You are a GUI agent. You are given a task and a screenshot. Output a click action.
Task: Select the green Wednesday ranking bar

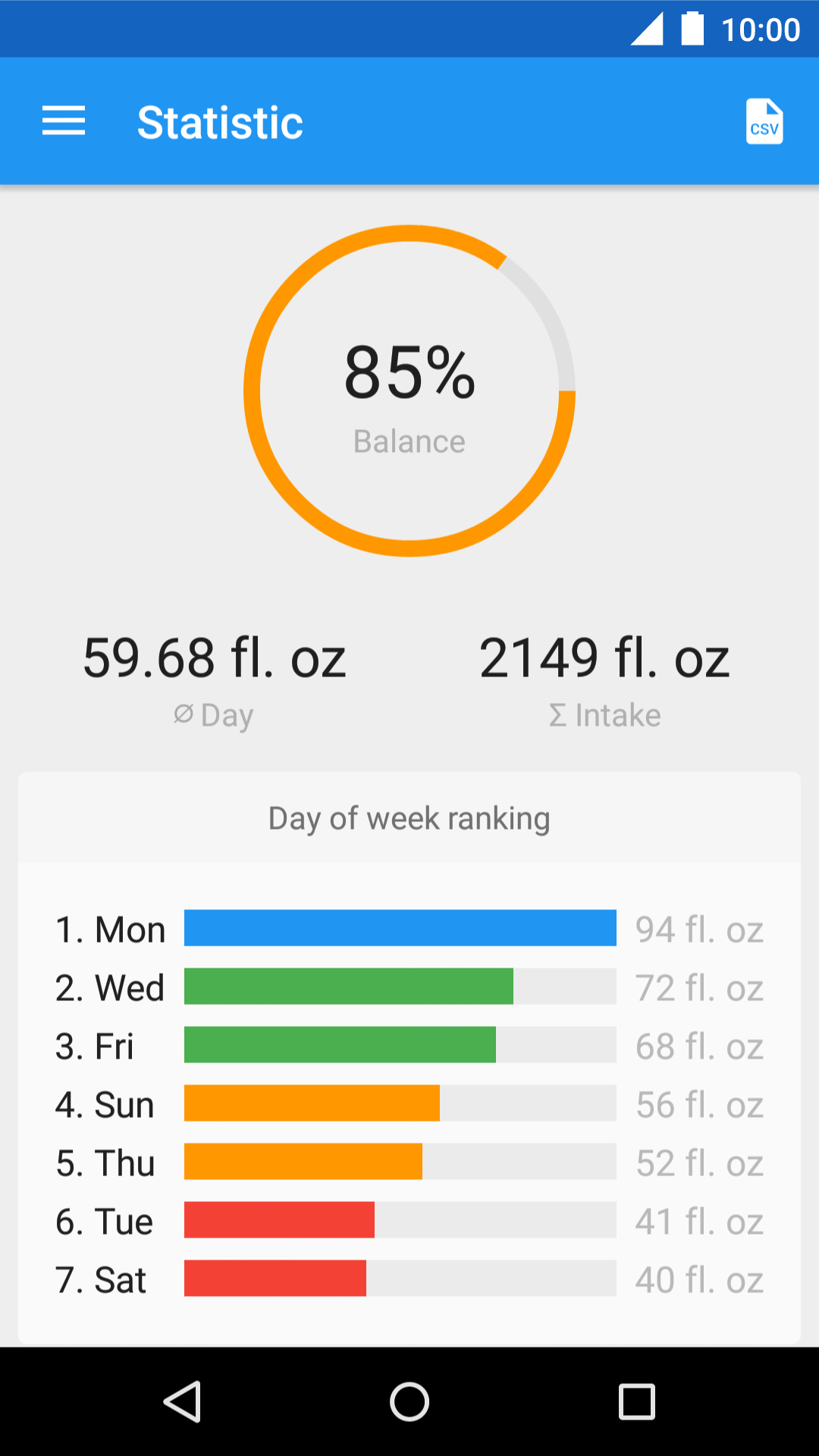point(349,987)
